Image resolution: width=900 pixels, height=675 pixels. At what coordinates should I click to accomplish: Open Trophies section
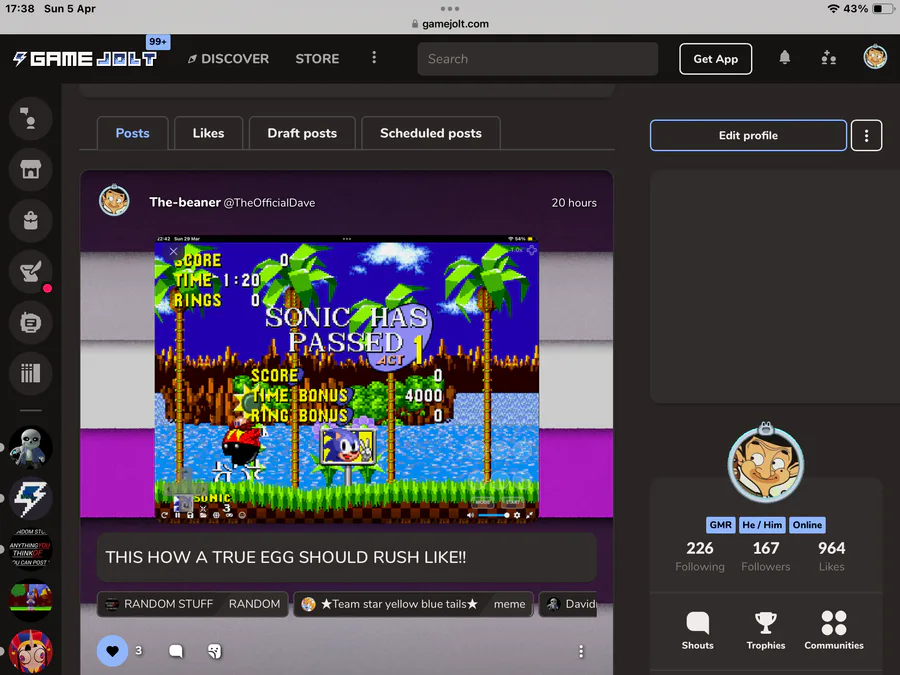point(766,630)
